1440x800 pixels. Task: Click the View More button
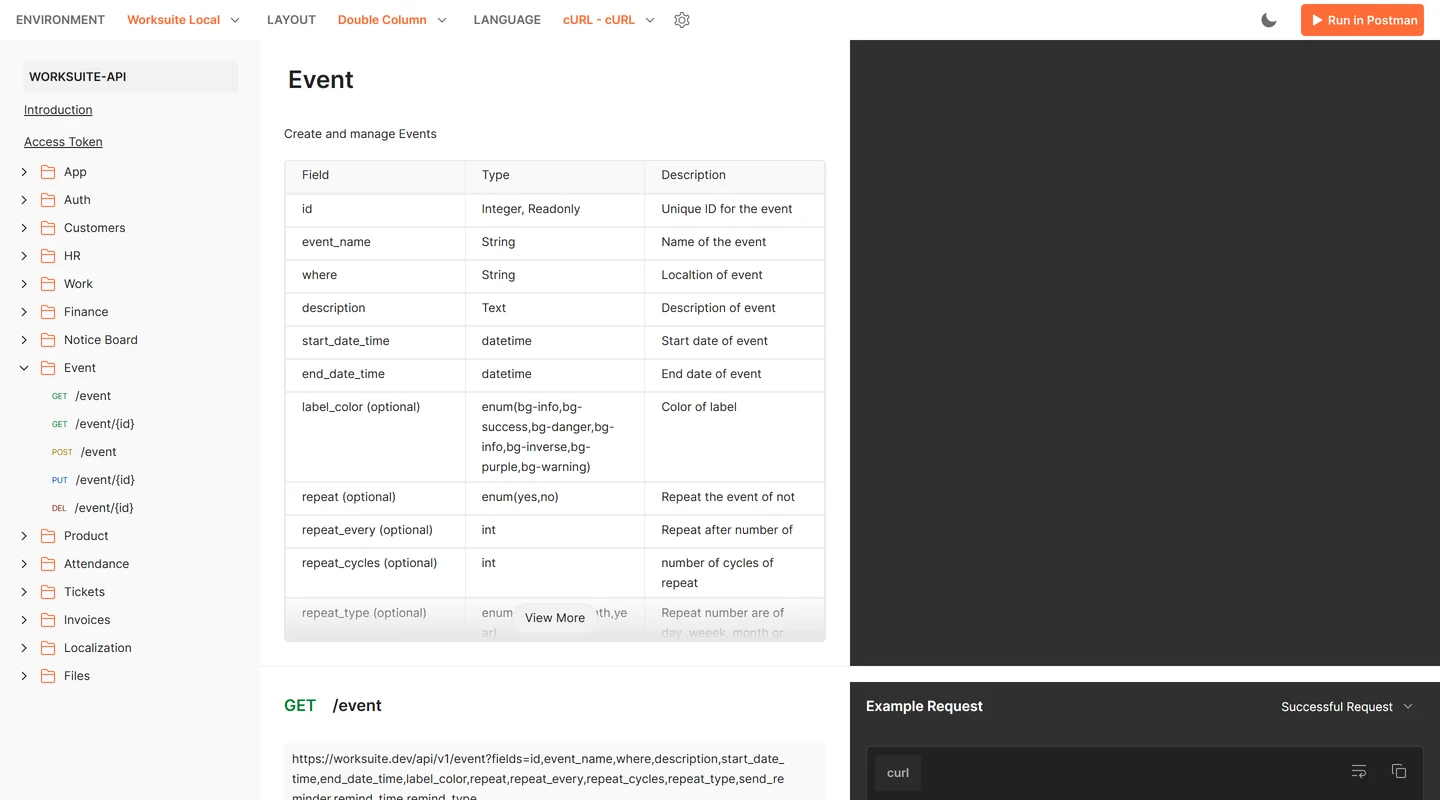555,618
